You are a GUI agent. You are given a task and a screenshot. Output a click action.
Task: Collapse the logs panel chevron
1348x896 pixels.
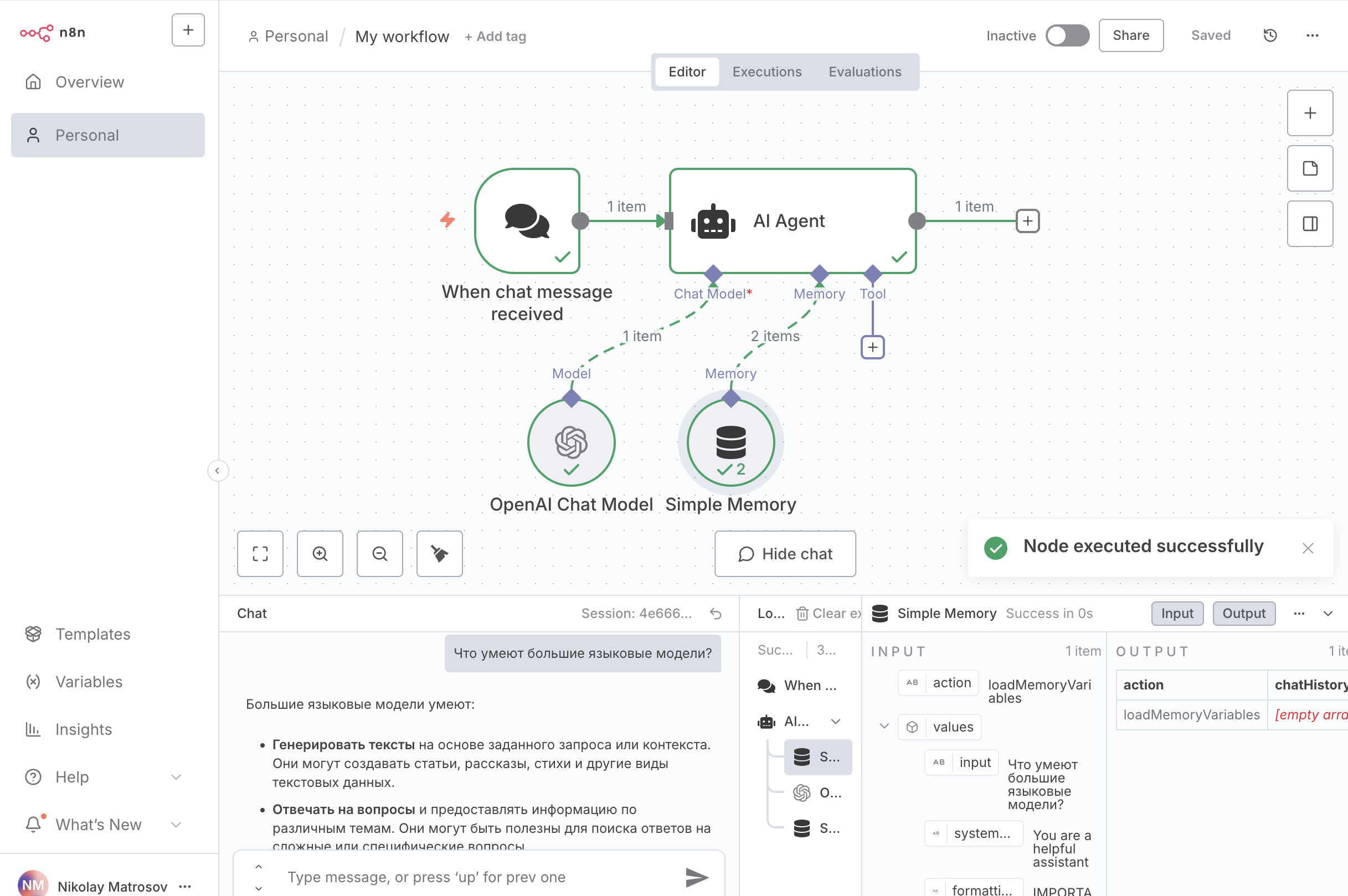(1328, 613)
